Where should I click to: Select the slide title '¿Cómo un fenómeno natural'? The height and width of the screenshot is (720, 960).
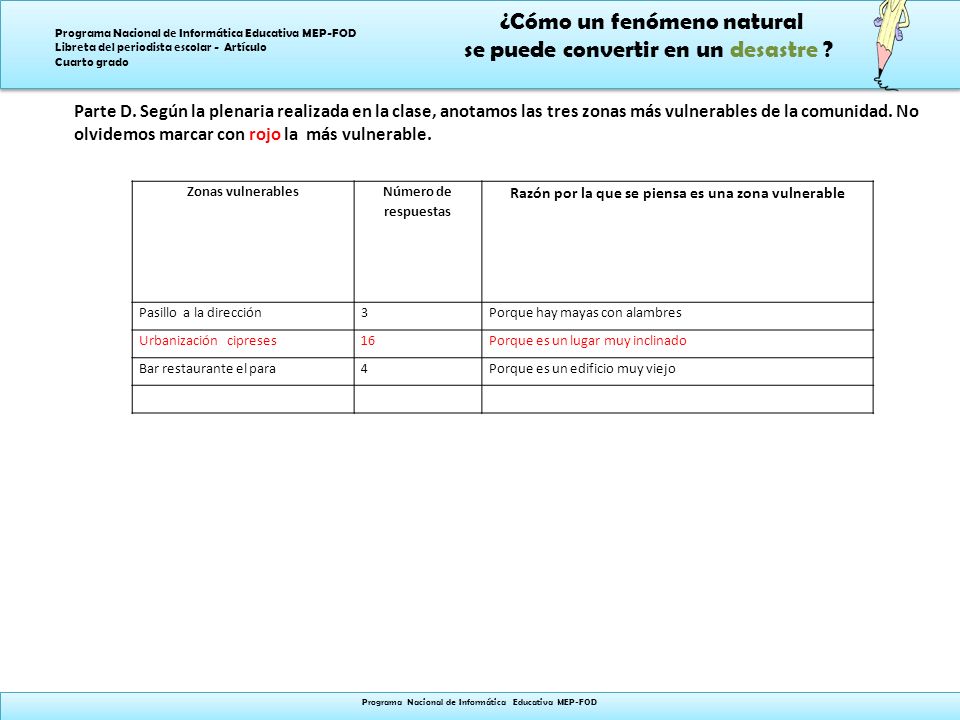coord(651,22)
